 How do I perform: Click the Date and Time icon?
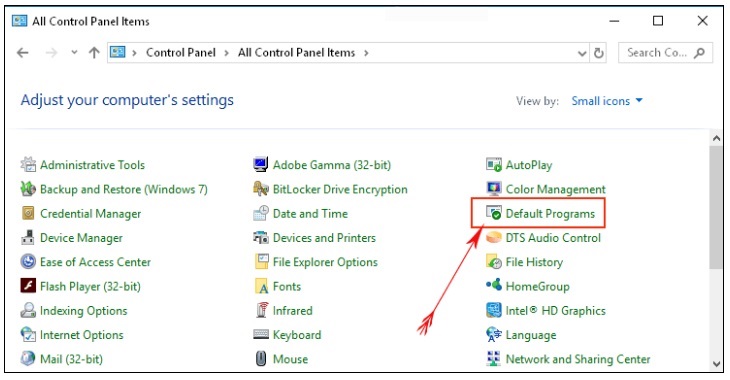[x=261, y=213]
